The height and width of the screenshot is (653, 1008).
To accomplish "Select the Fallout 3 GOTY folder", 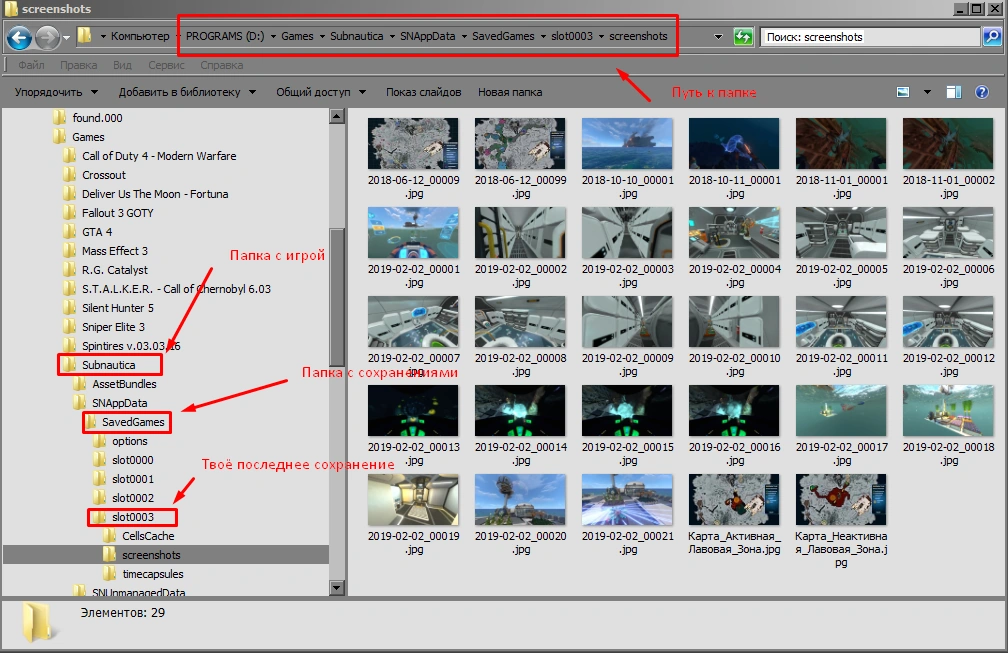I will [x=118, y=213].
